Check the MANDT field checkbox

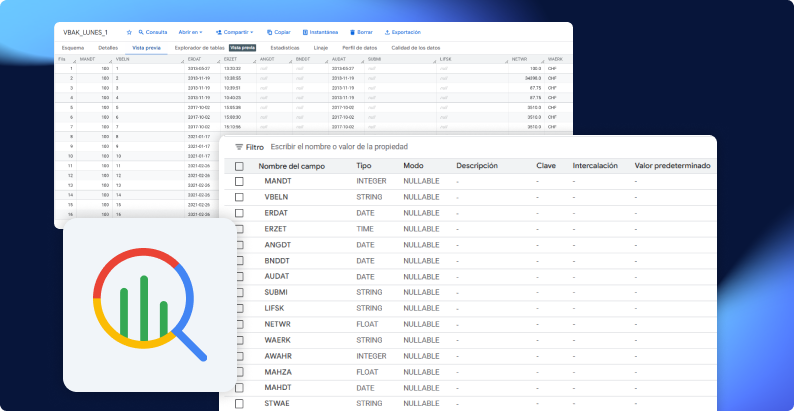click(x=239, y=181)
